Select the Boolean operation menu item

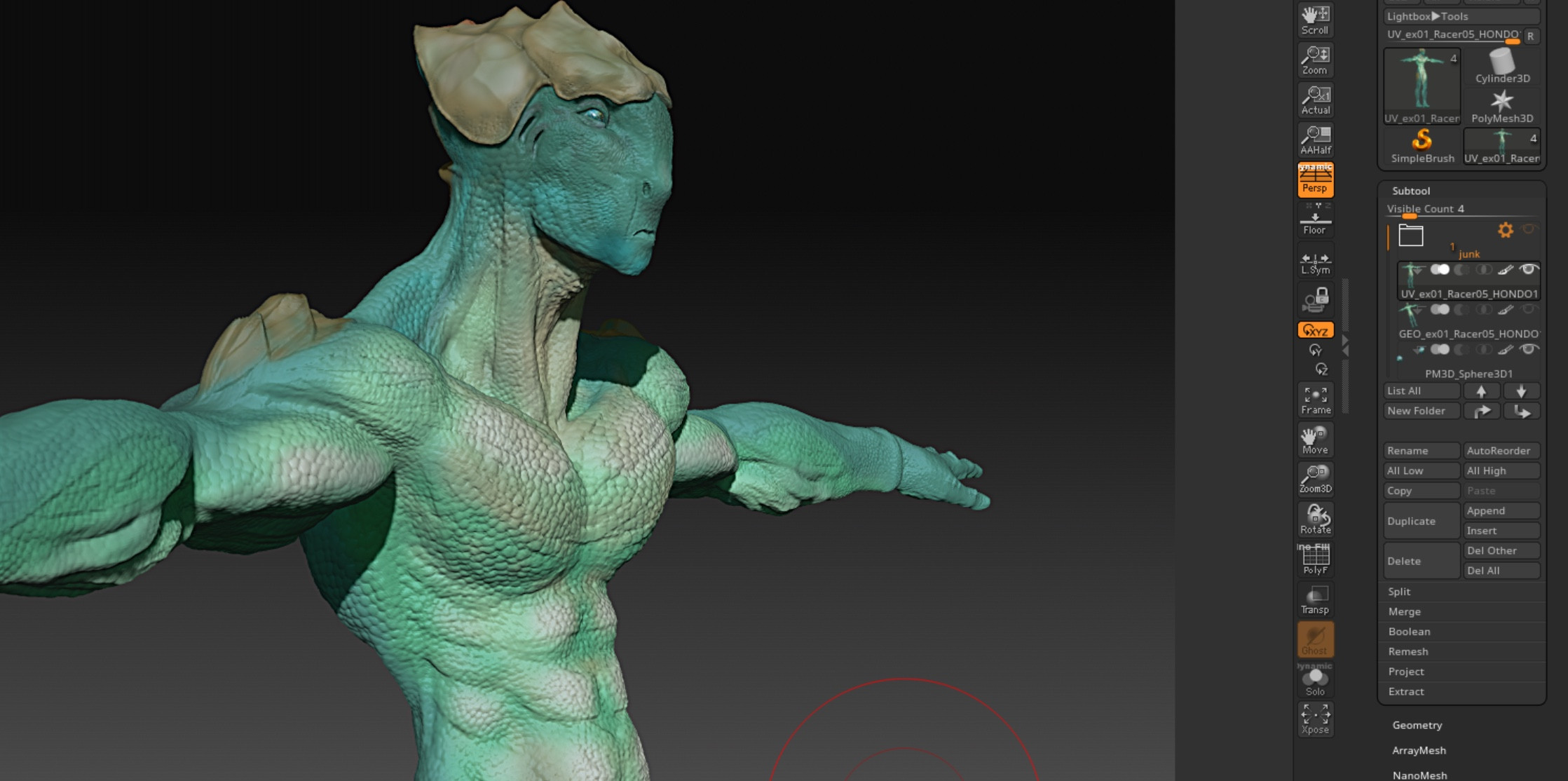point(1410,632)
